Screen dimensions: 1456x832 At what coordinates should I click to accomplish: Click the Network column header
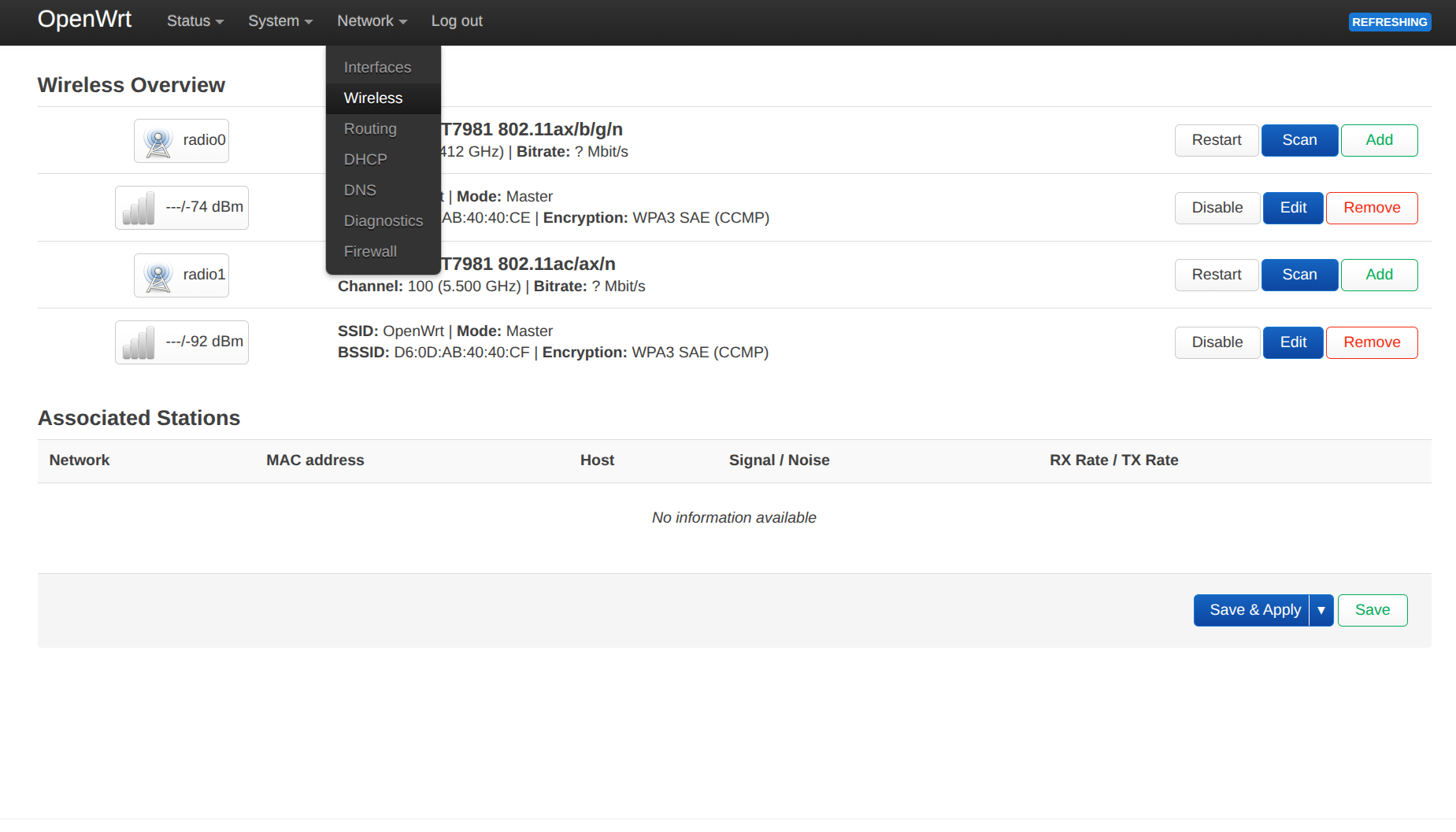80,460
